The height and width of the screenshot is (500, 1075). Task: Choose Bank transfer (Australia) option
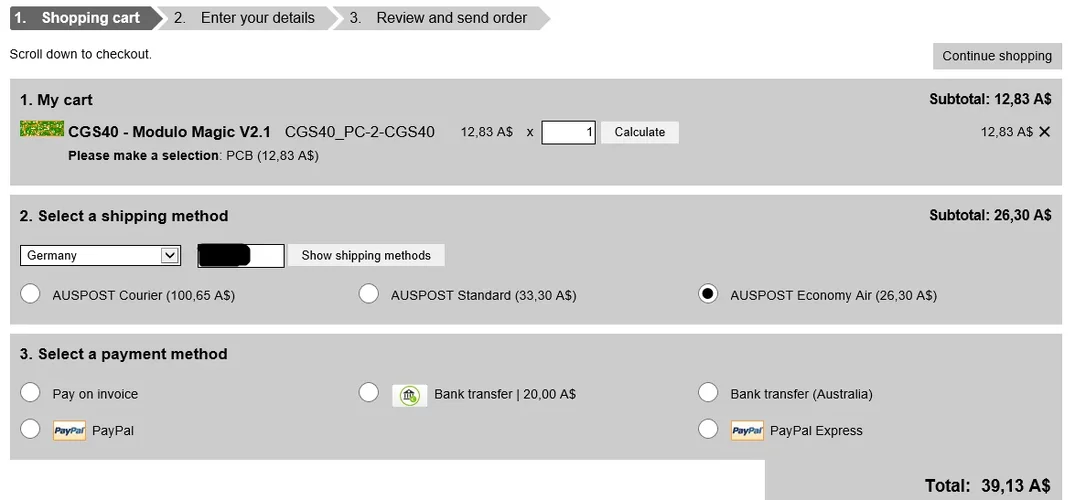[x=708, y=393]
